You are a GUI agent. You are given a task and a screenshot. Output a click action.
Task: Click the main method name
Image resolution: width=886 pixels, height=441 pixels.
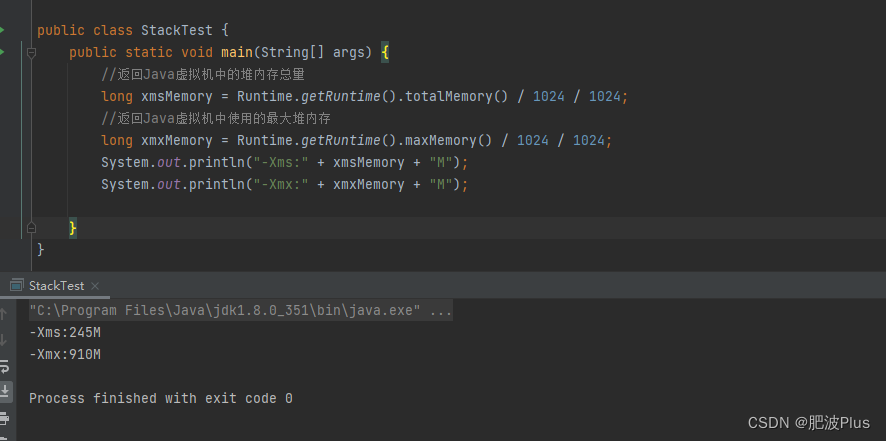pyautogui.click(x=236, y=53)
